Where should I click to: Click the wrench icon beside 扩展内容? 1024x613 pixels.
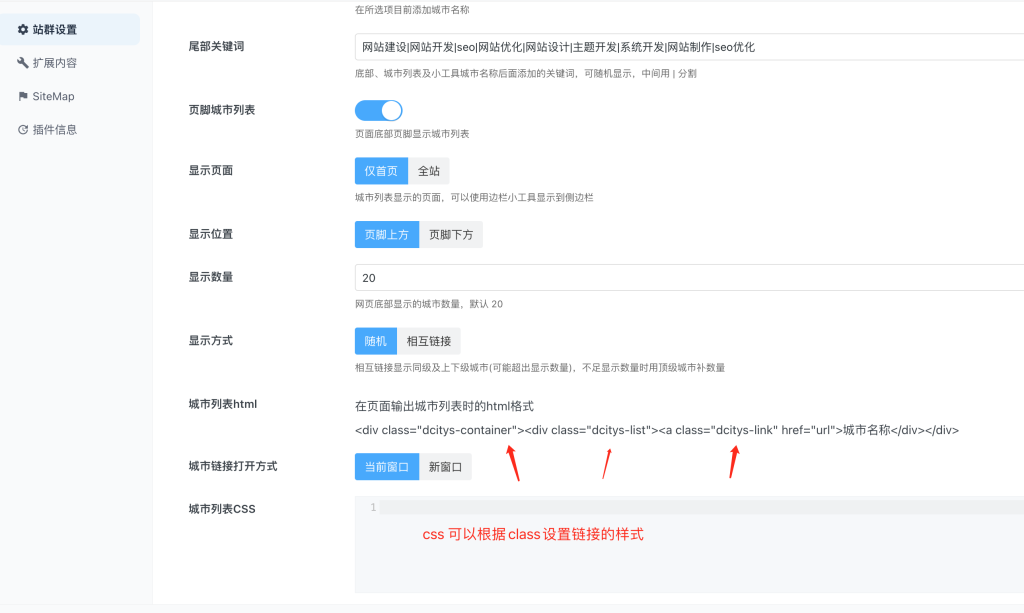pos(23,63)
